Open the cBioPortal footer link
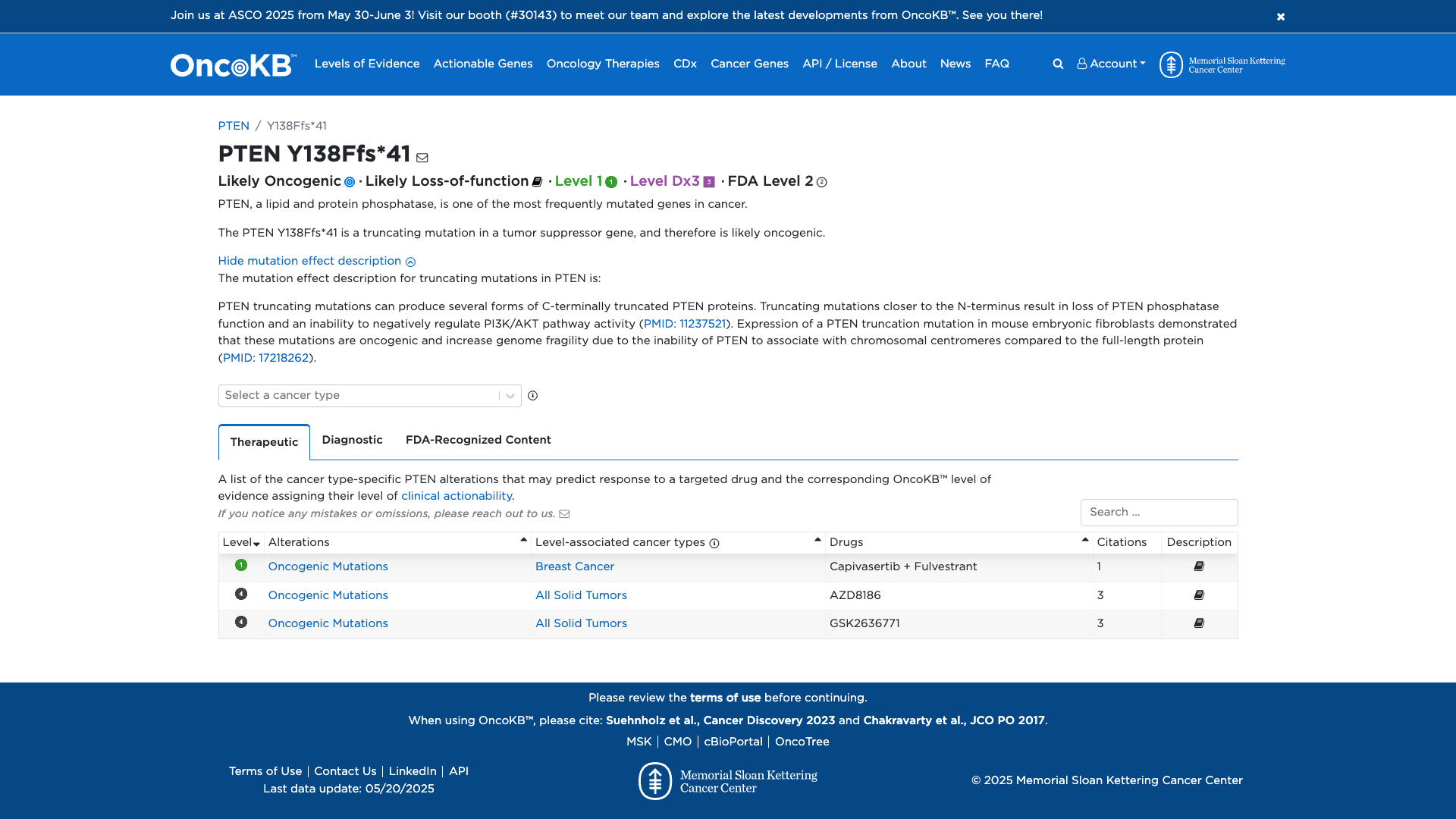 [x=733, y=742]
